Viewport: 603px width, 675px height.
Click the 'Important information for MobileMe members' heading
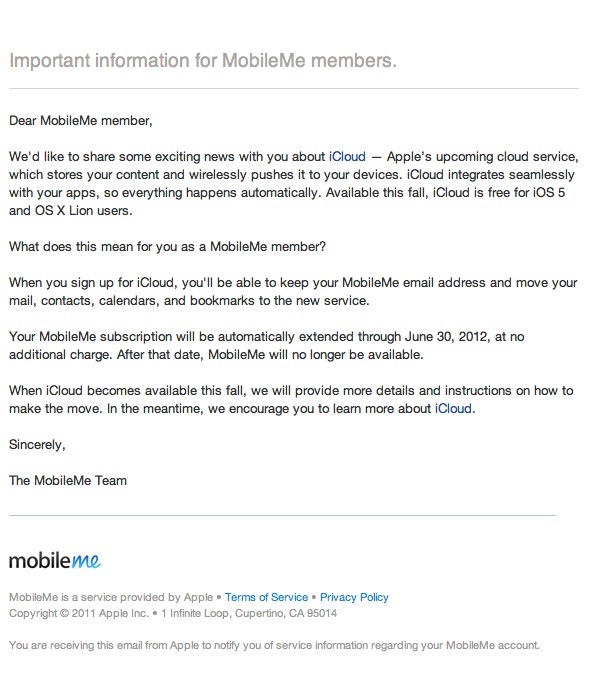pos(203,61)
